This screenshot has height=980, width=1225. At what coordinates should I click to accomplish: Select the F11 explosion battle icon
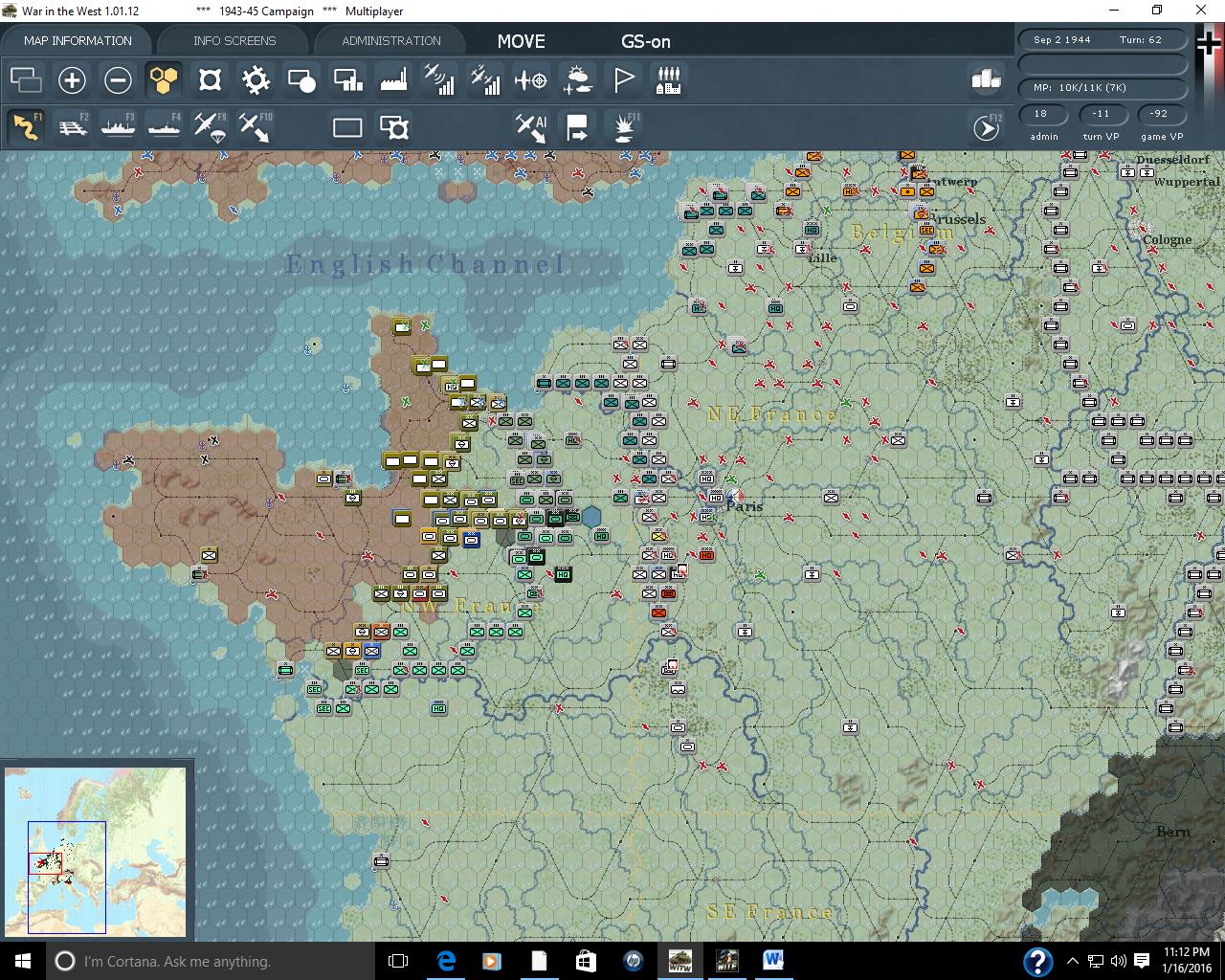(x=623, y=127)
